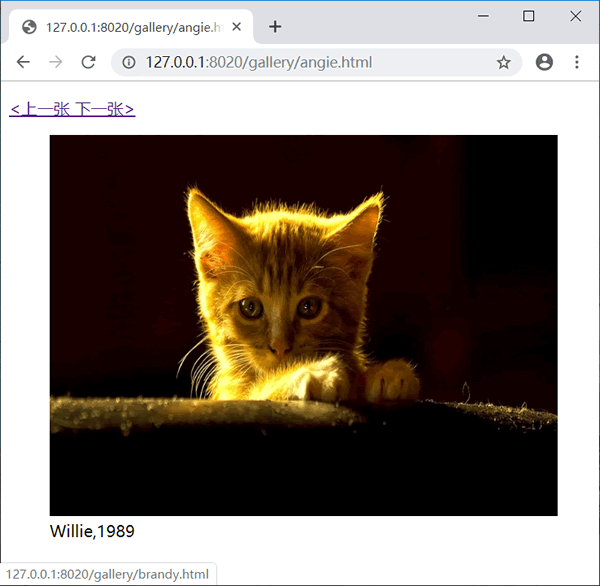The height and width of the screenshot is (586, 600).
Task: Close the browser window
Action: coord(576,16)
